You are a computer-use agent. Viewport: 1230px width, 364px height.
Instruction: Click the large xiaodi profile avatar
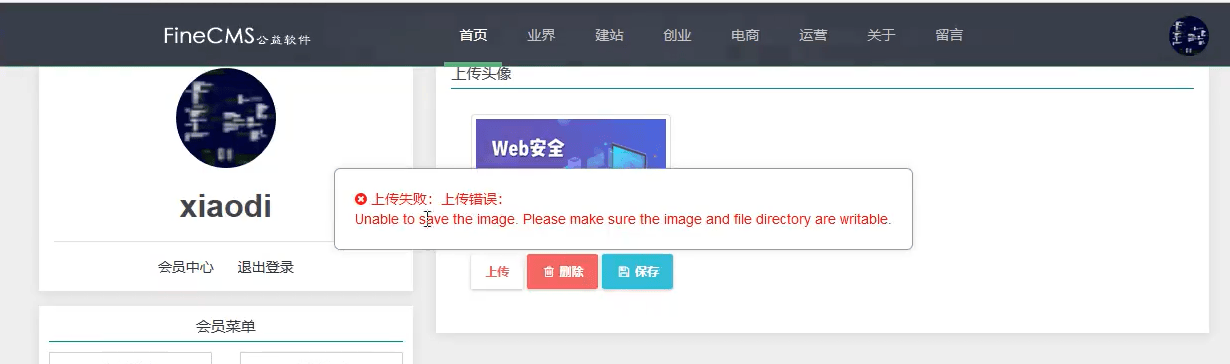[x=226, y=118]
